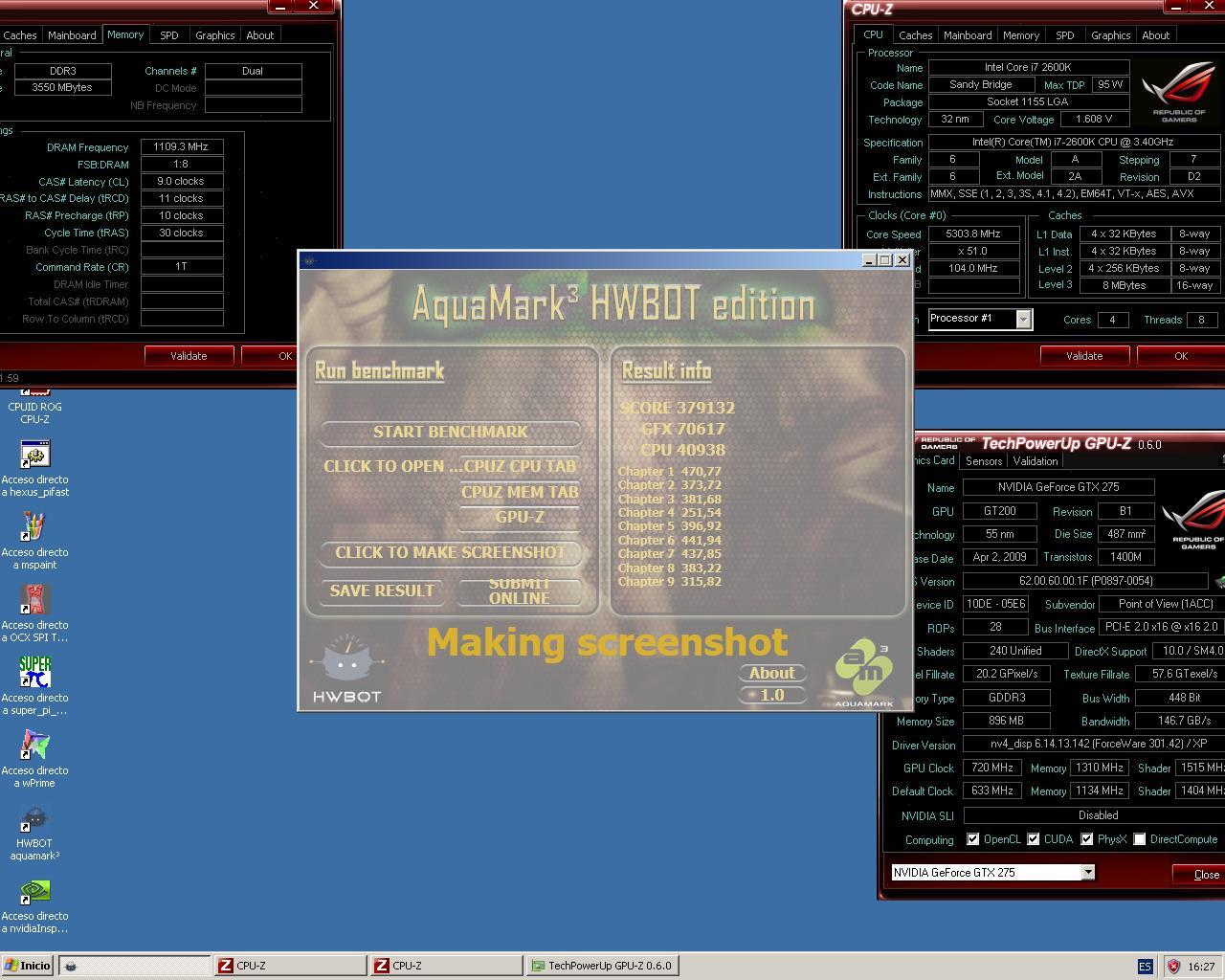Screen dimensions: 1225x980
Task: Click the 1.0 version button in AquaMark
Action: 771,695
